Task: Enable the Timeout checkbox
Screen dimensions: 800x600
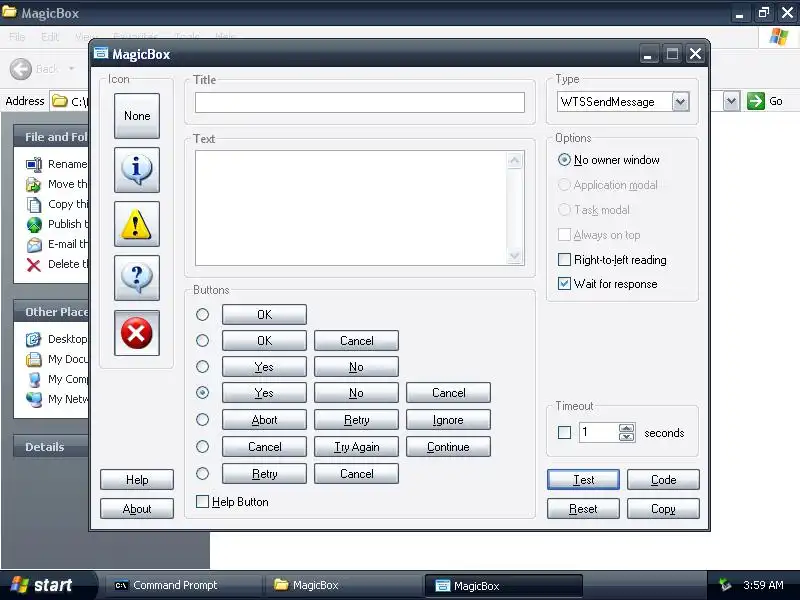Action: [564, 433]
